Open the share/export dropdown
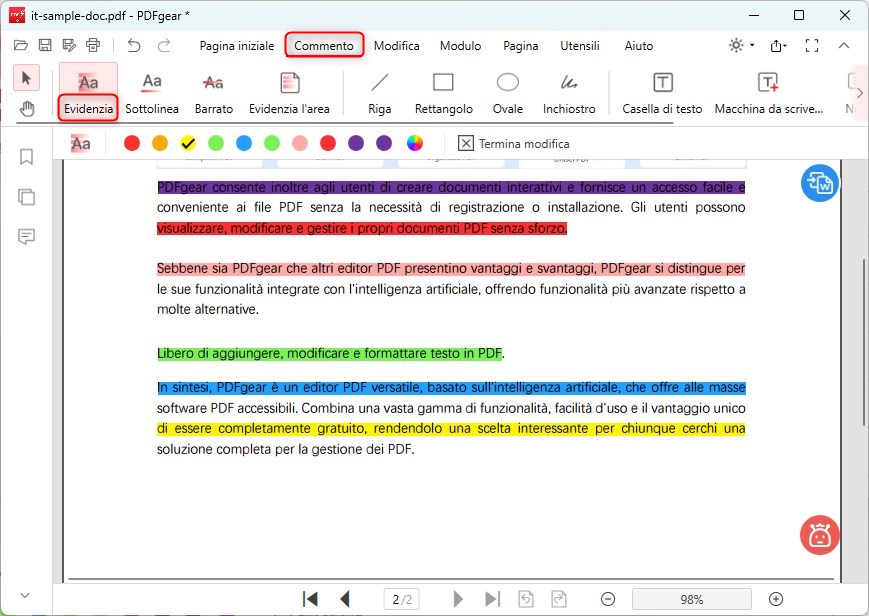The height and width of the screenshot is (616, 869). (x=778, y=45)
